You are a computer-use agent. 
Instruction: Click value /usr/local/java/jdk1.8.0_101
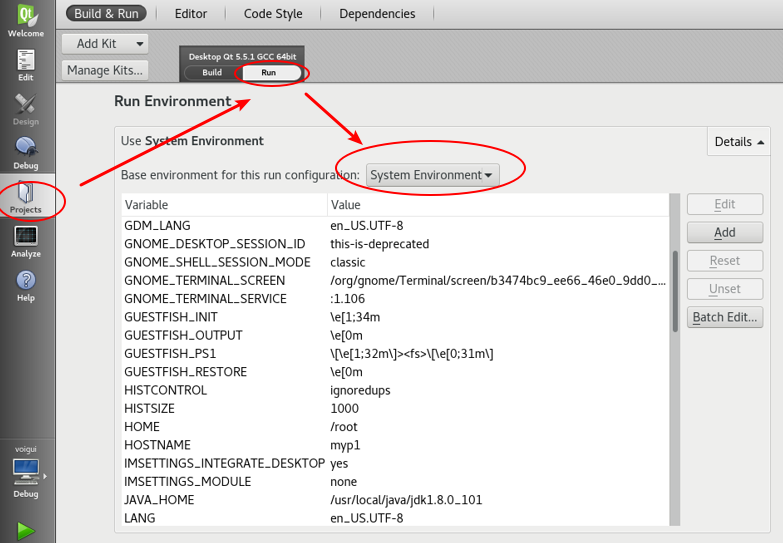(x=406, y=500)
